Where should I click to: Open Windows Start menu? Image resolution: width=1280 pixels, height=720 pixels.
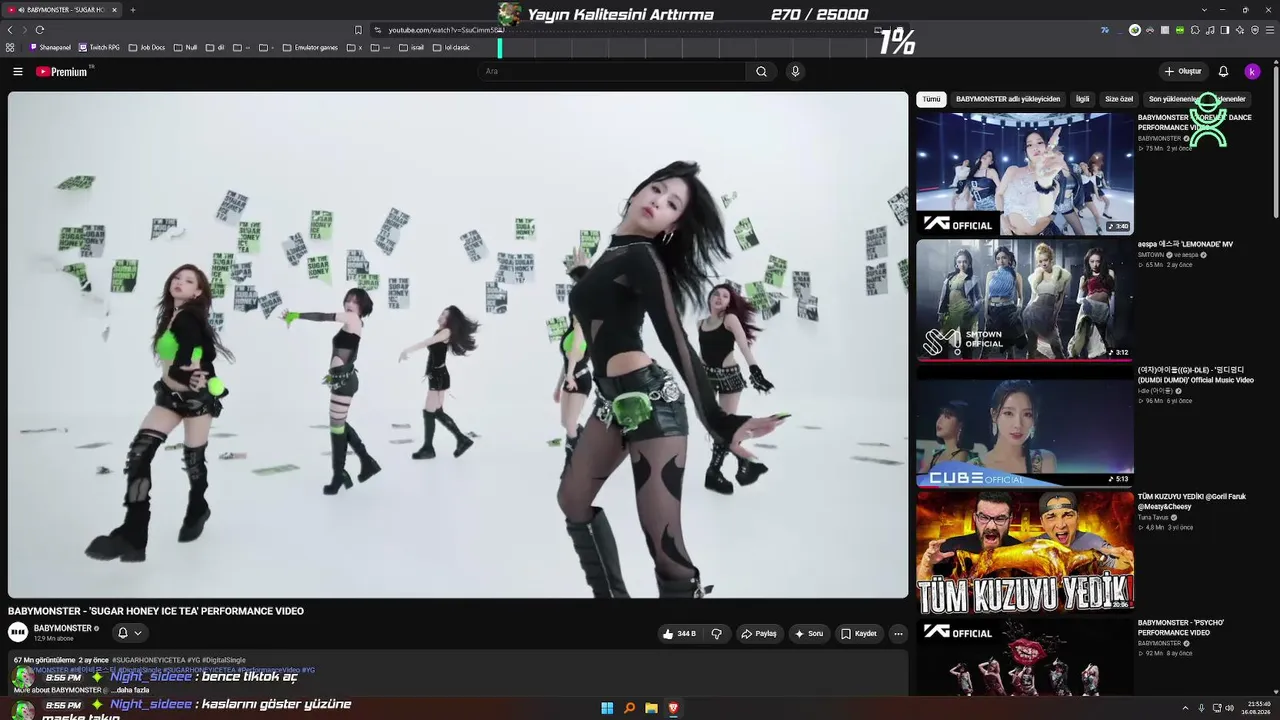click(x=607, y=708)
